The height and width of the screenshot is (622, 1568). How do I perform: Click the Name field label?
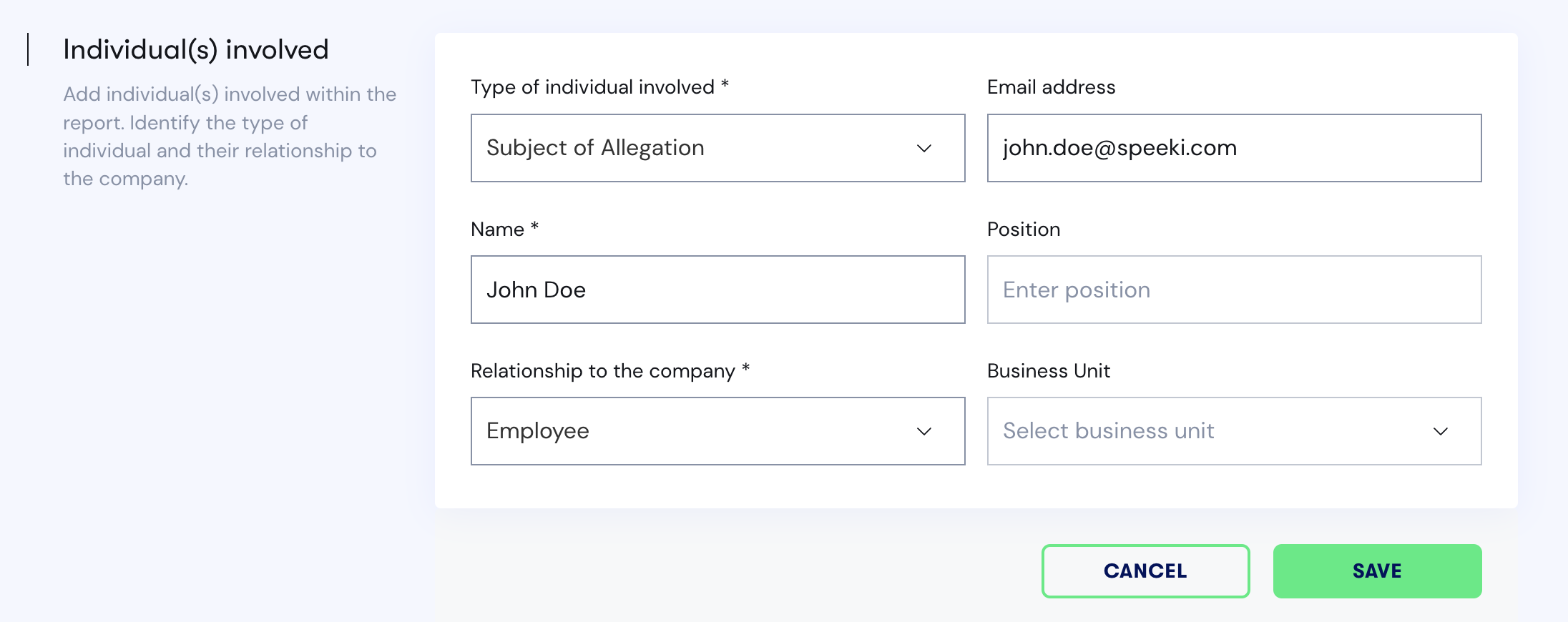point(505,229)
